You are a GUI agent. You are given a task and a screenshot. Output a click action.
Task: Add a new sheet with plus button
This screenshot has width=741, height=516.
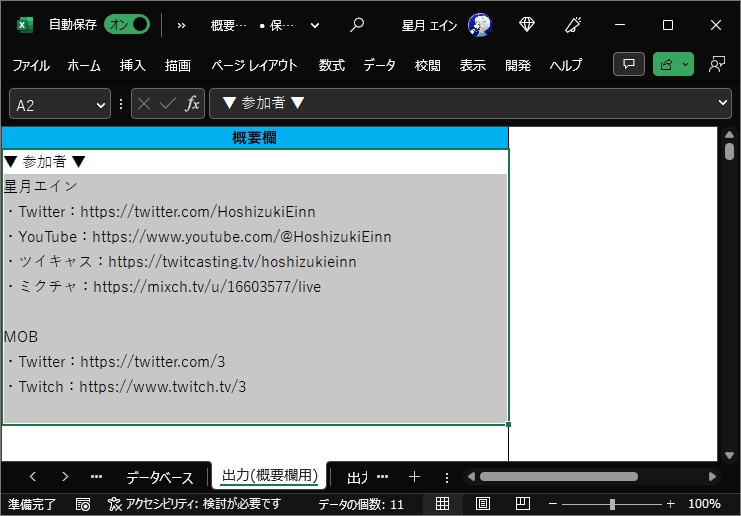coord(414,477)
